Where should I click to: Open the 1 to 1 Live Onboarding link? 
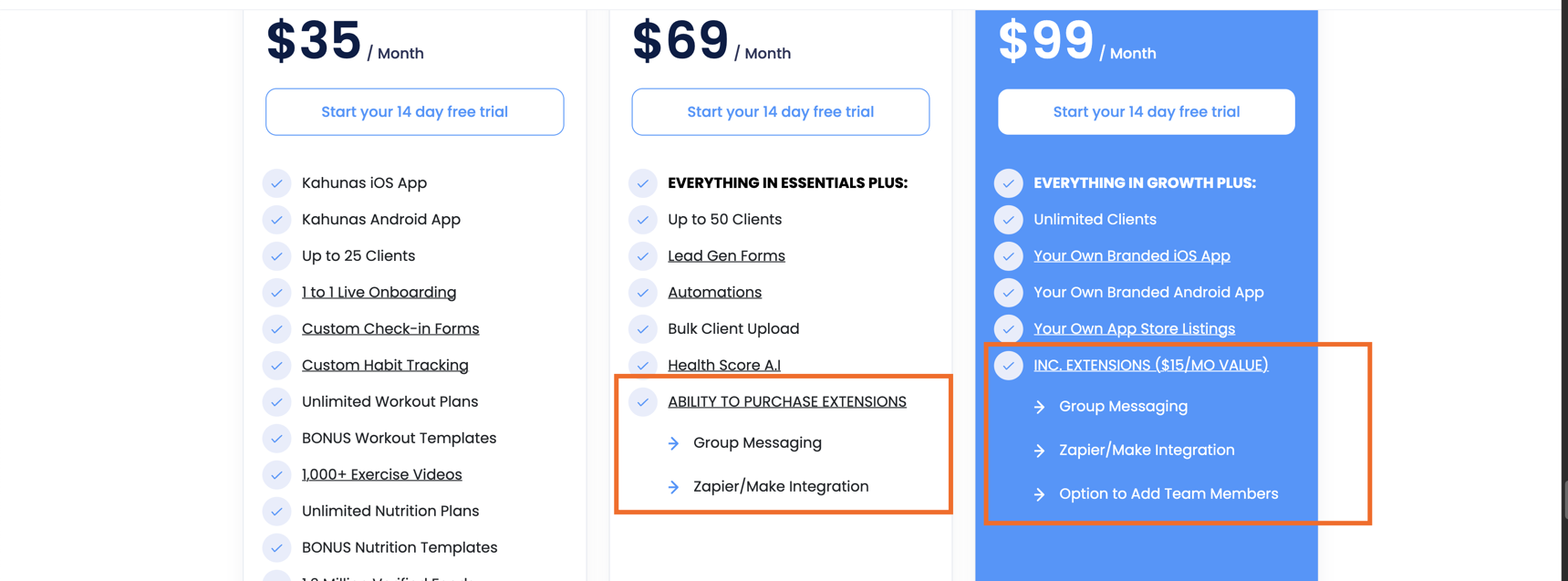coord(379,293)
